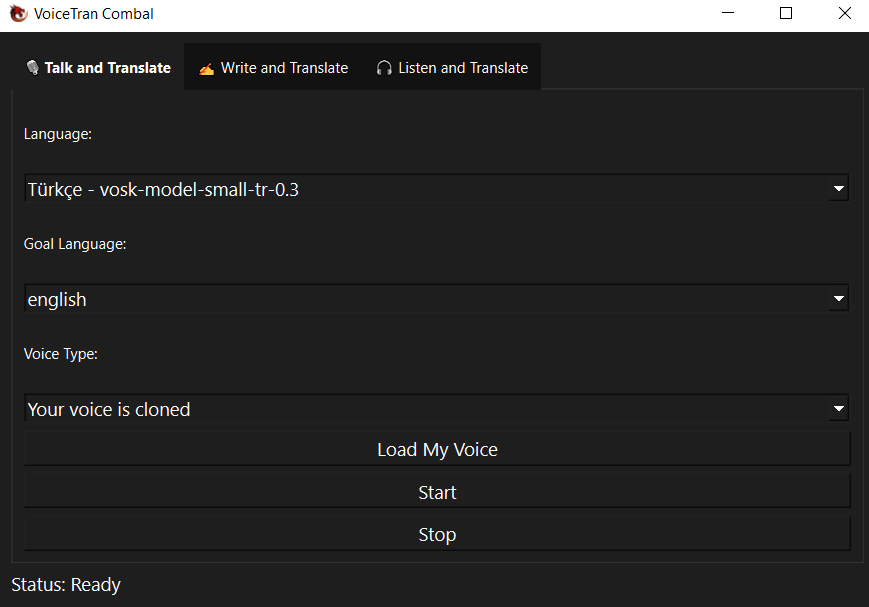Click the Status: Ready text
The image size is (869, 607).
click(66, 585)
